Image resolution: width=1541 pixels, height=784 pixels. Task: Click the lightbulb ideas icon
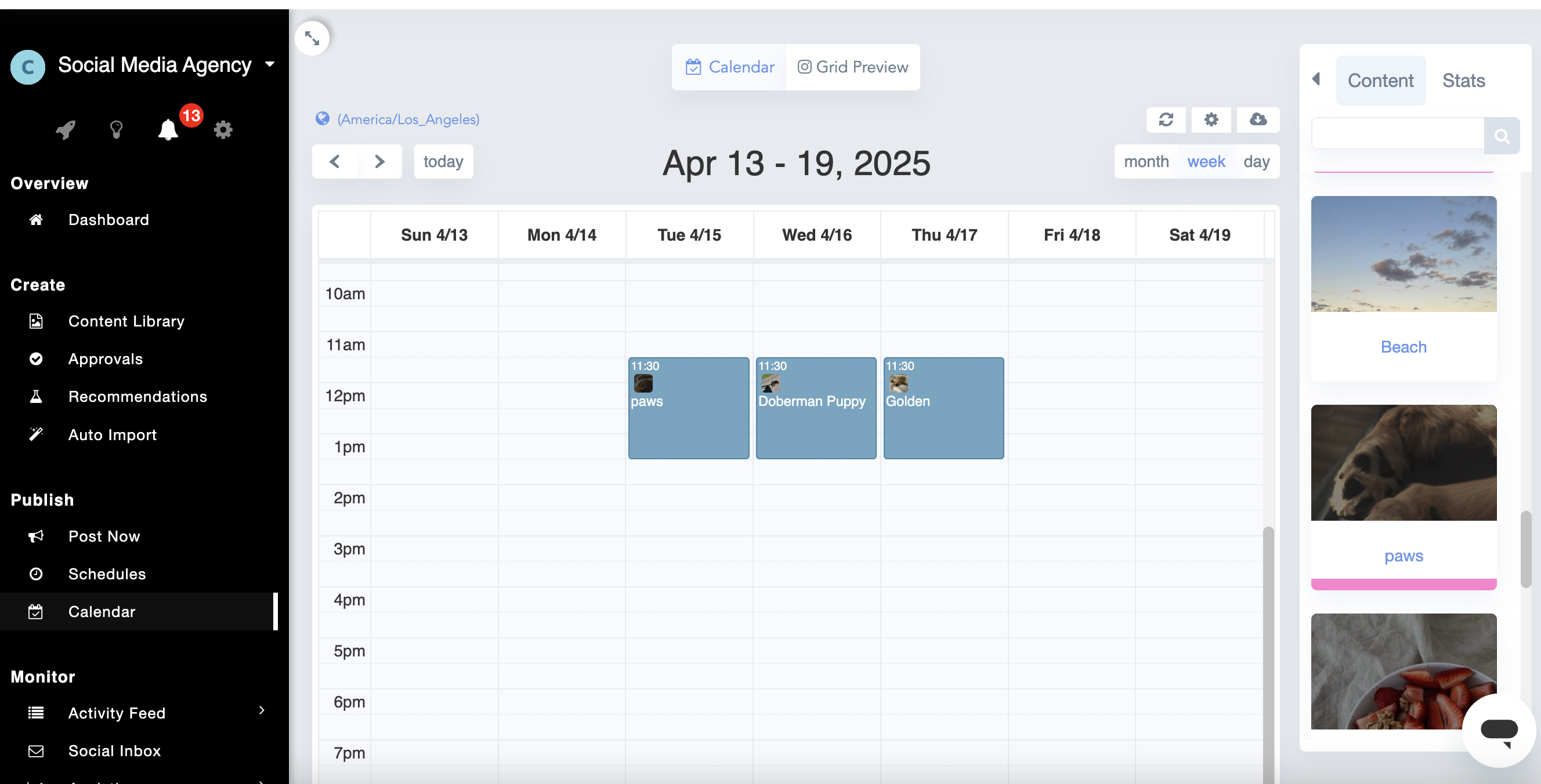tap(116, 130)
